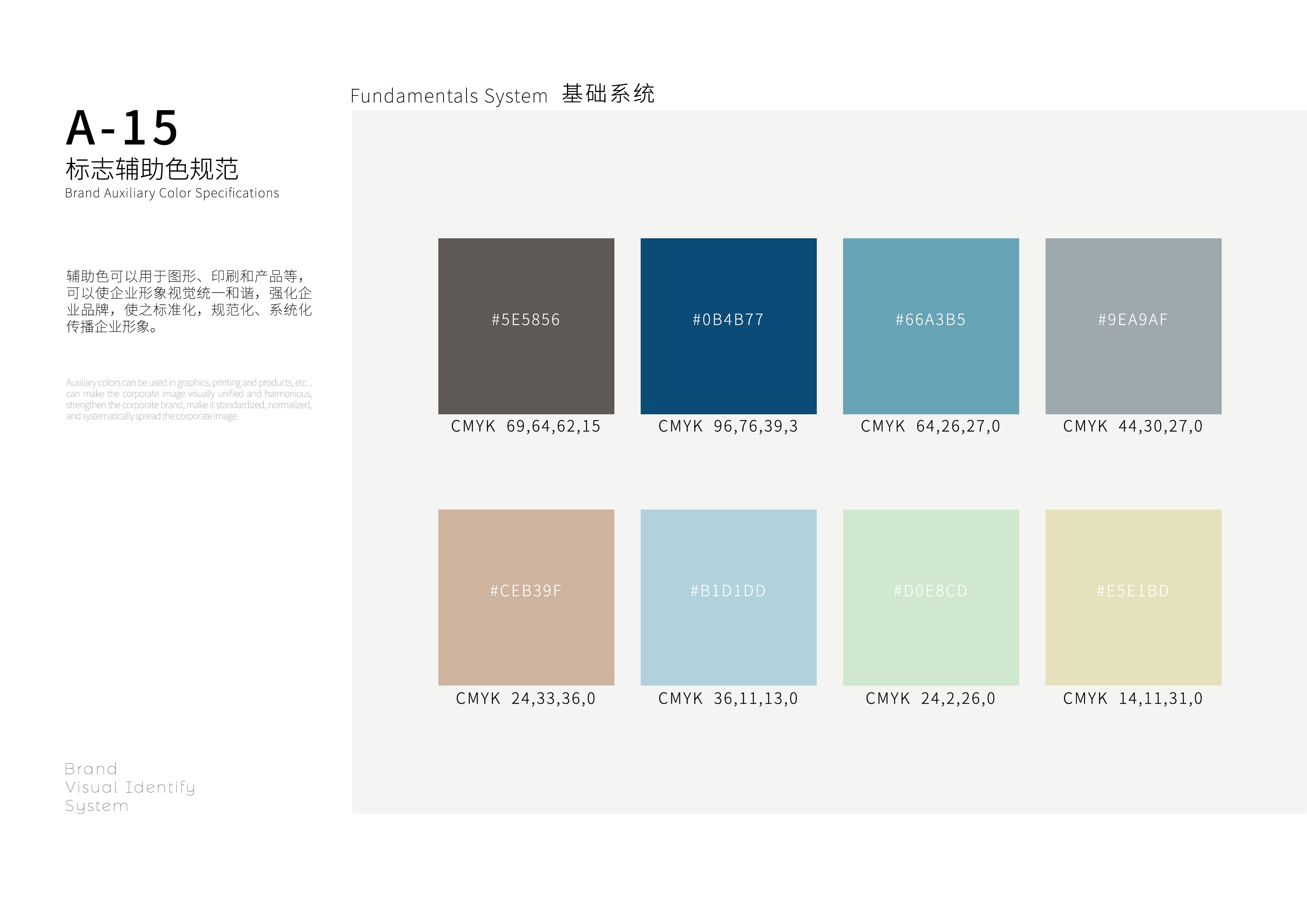Screen dimensions: 1307x924
Task: Click the dark gray #5E5856 color swatch
Action: [x=525, y=325]
